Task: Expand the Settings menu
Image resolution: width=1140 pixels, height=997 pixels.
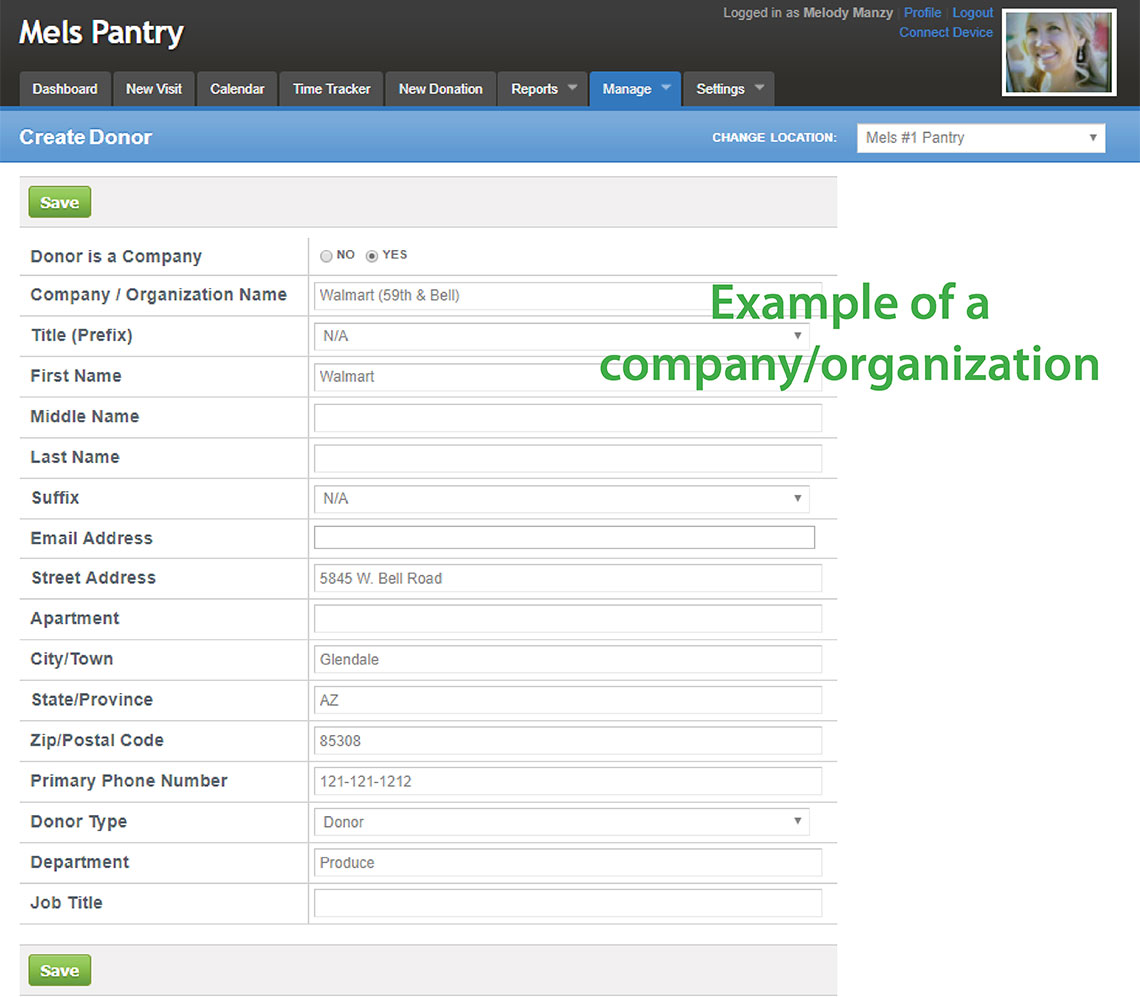Action: [x=728, y=89]
